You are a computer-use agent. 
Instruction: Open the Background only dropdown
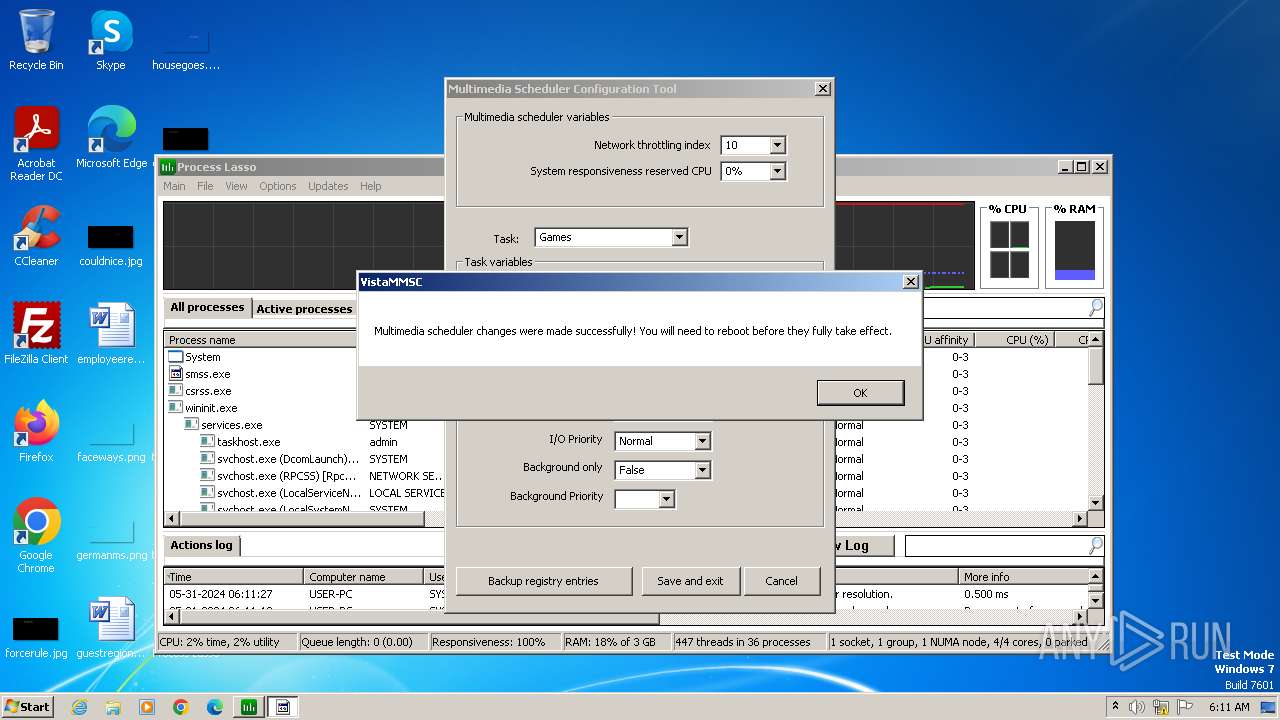(702, 470)
